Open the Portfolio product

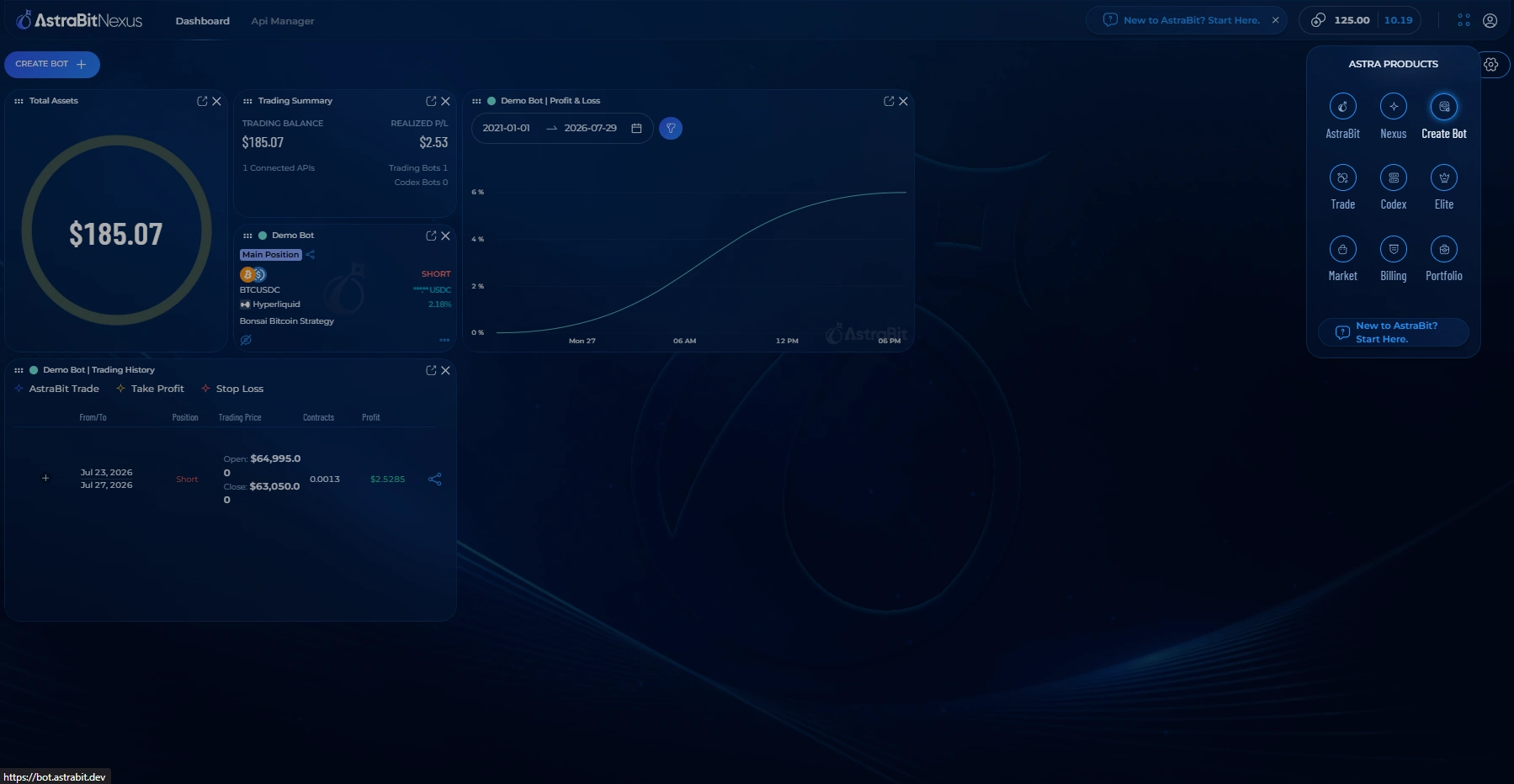[1444, 249]
